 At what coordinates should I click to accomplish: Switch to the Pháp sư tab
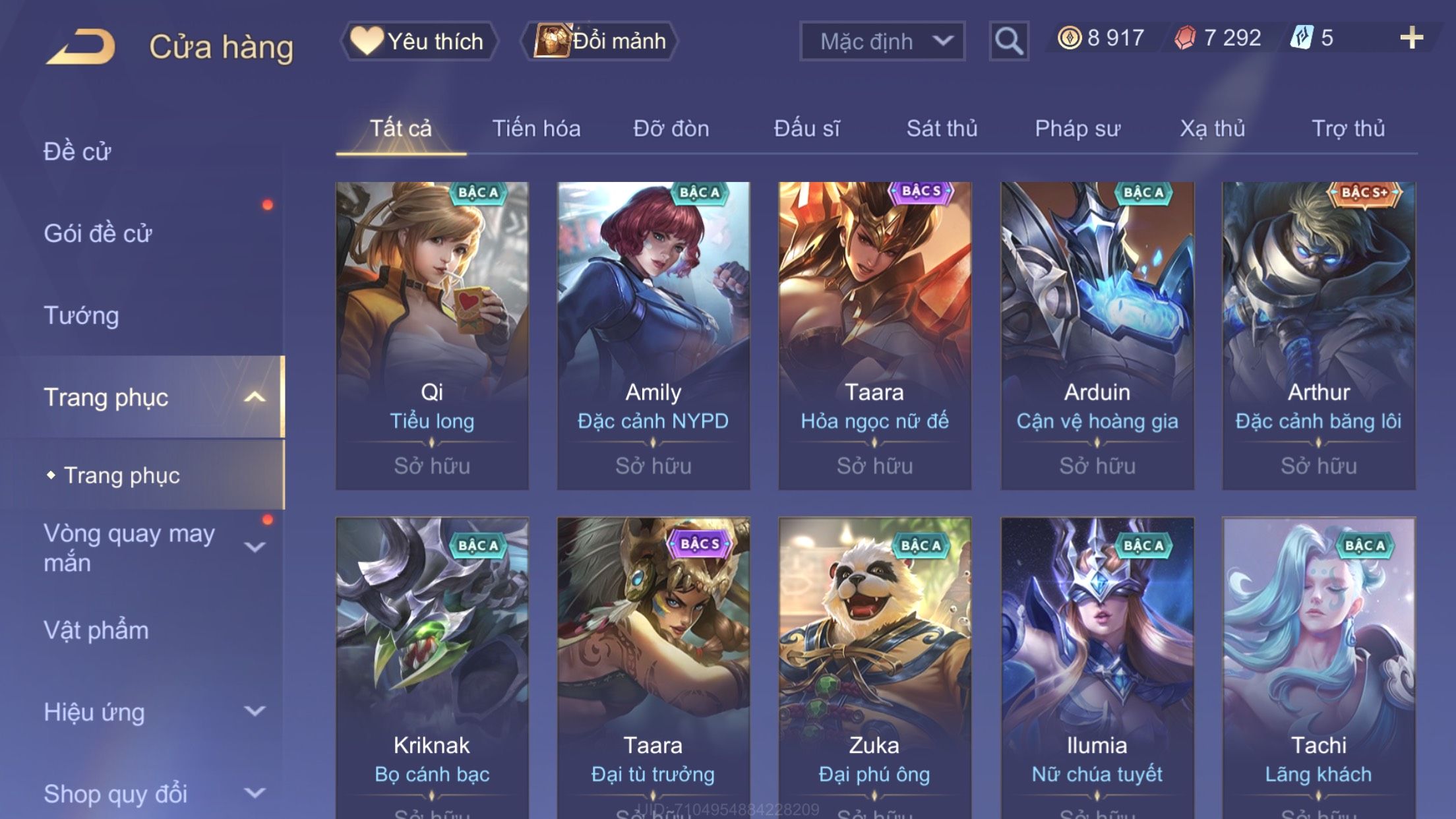point(1077,128)
